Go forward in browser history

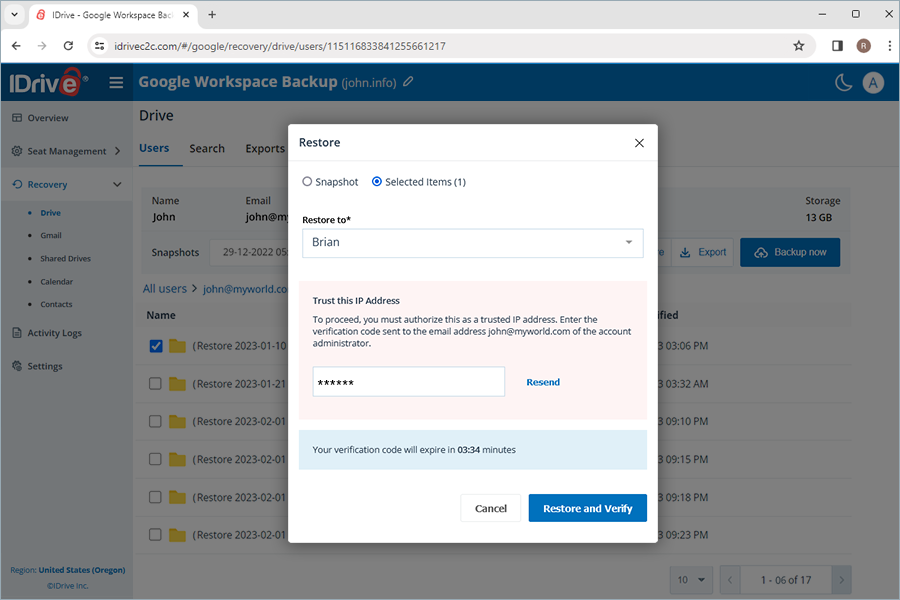42,46
